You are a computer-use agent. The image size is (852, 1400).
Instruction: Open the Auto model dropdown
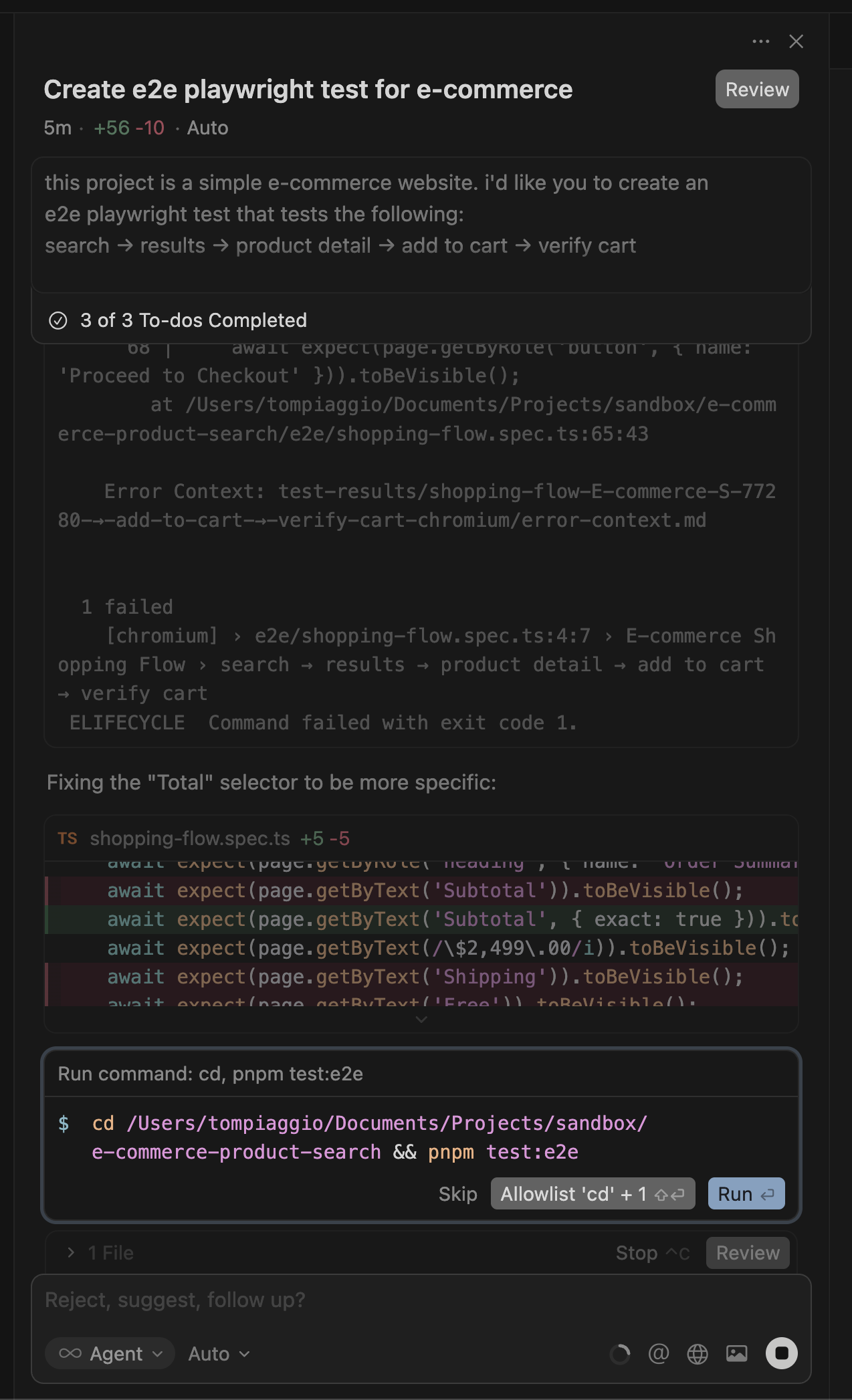215,1353
